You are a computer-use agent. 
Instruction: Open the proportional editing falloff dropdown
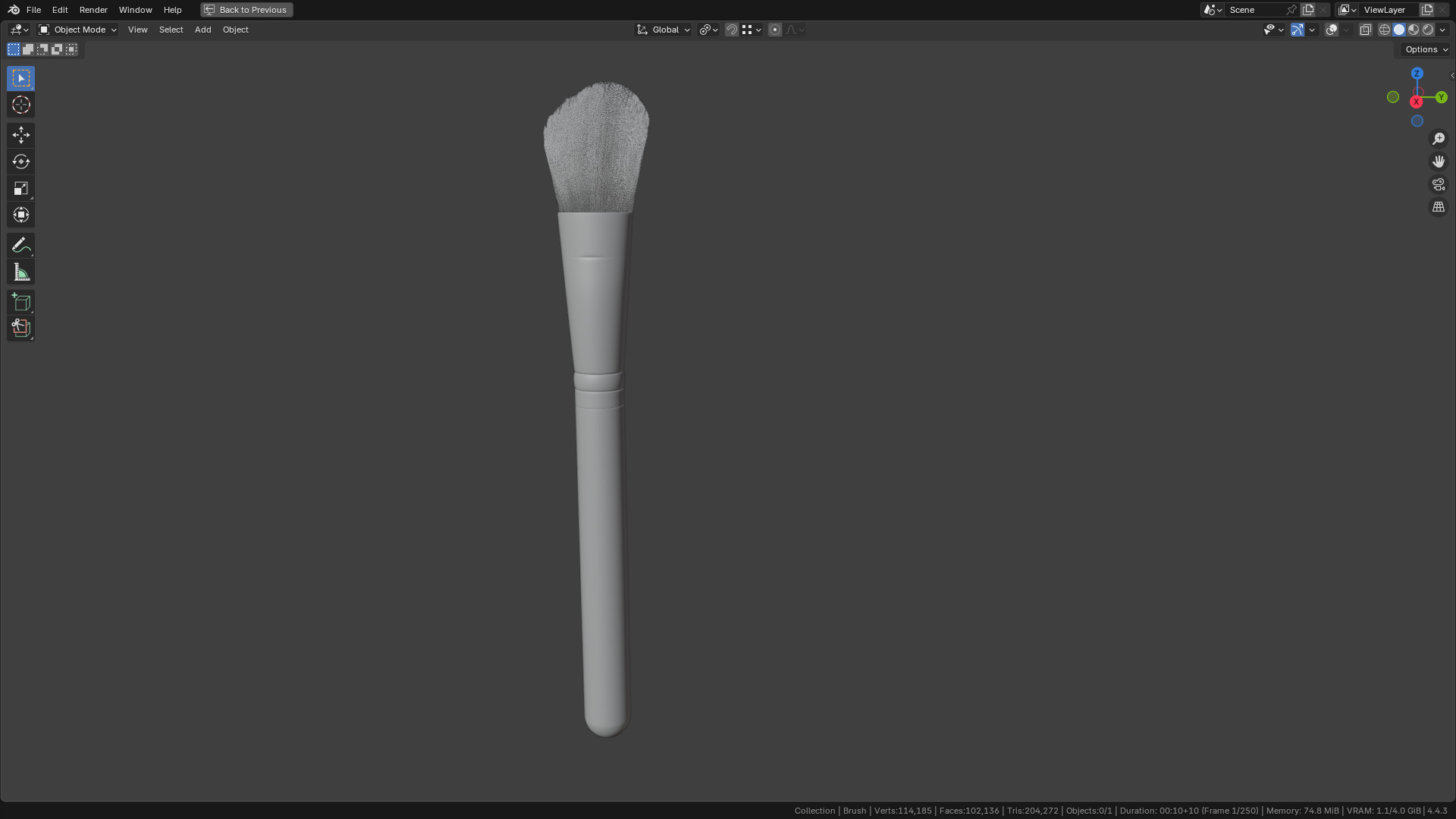[795, 30]
